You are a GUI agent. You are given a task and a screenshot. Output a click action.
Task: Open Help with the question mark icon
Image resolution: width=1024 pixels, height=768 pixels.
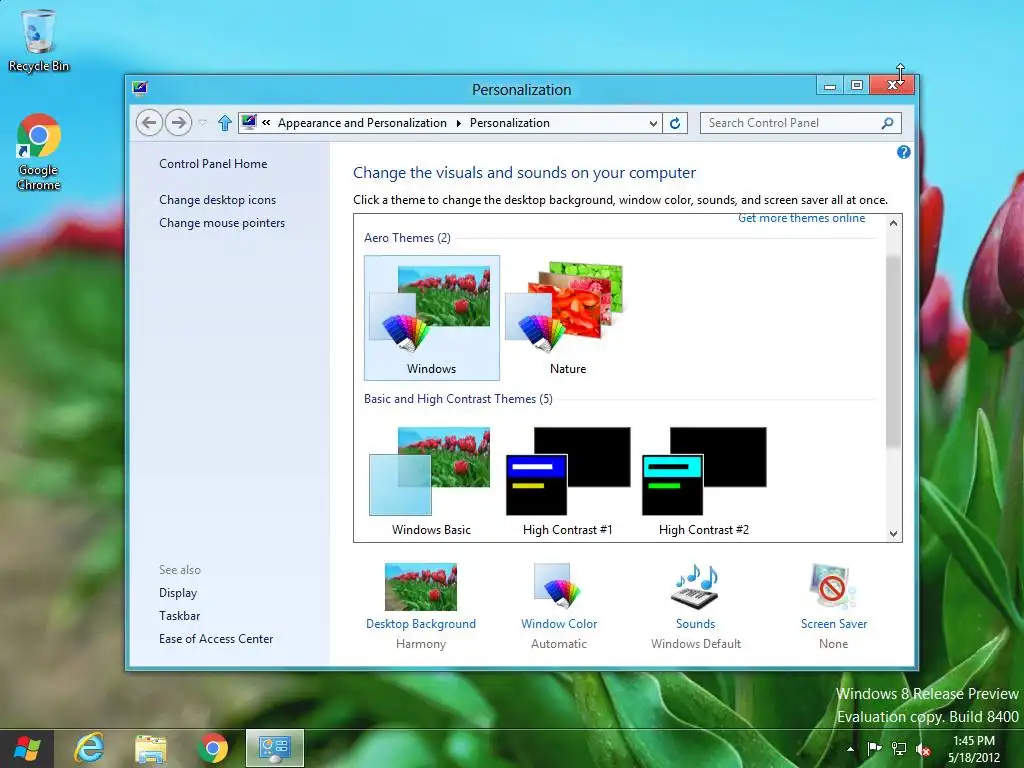pyautogui.click(x=903, y=152)
